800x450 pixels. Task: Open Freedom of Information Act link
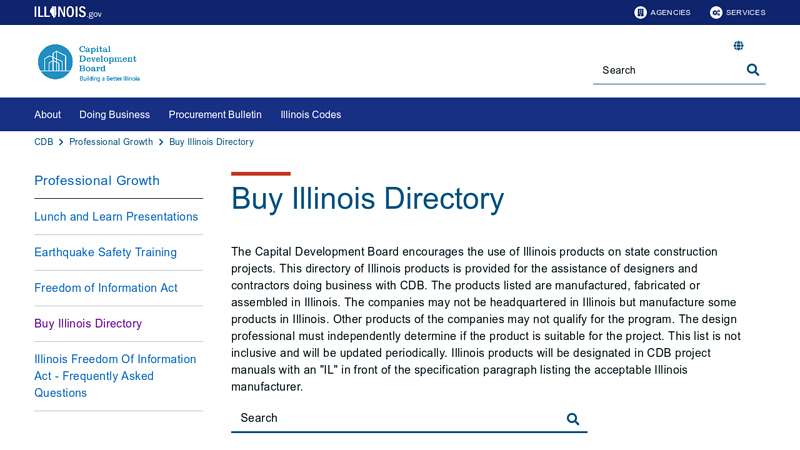(106, 288)
